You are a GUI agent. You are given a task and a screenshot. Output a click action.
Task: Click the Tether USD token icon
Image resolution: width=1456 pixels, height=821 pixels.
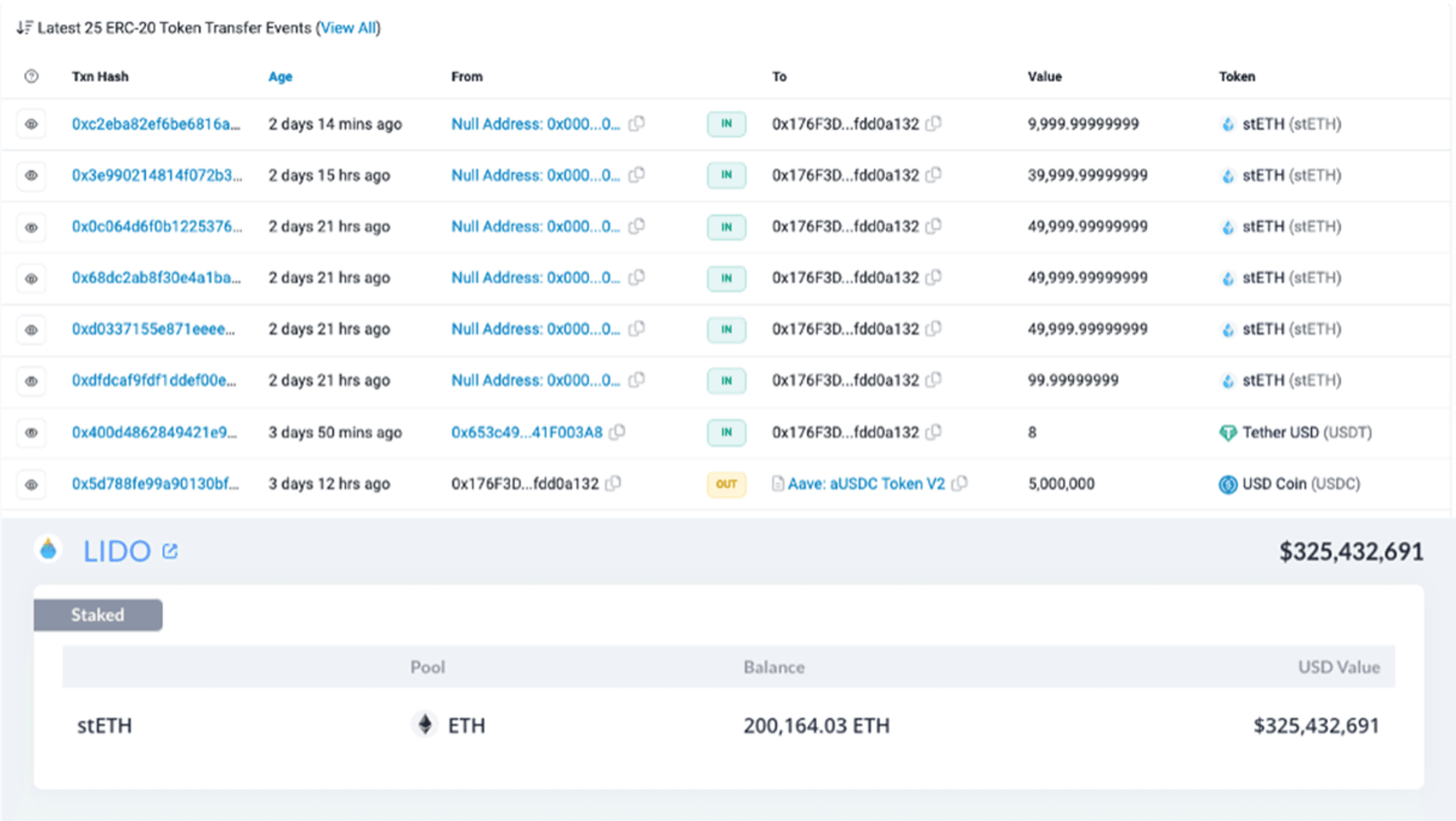click(1228, 433)
